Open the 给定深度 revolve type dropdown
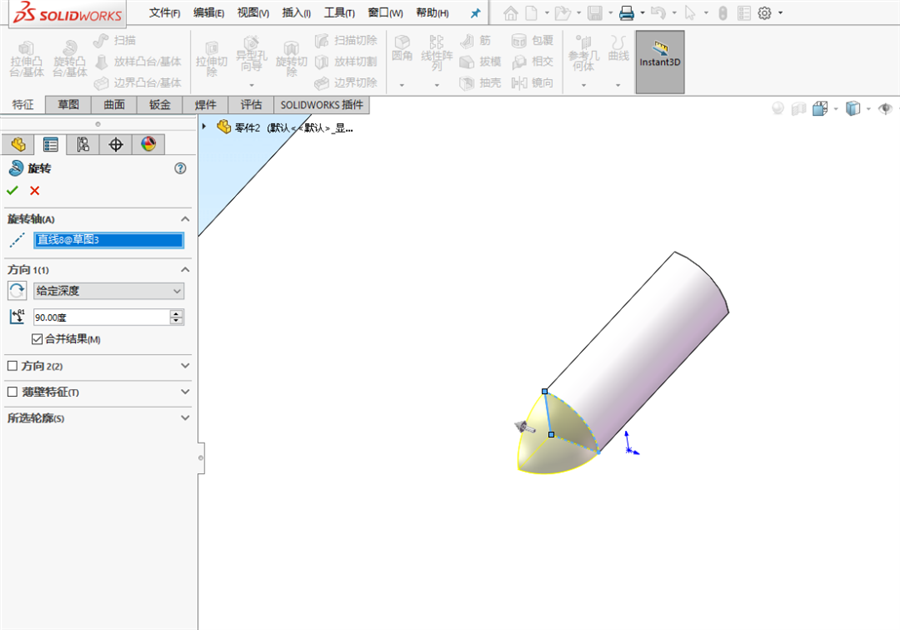 tap(108, 291)
